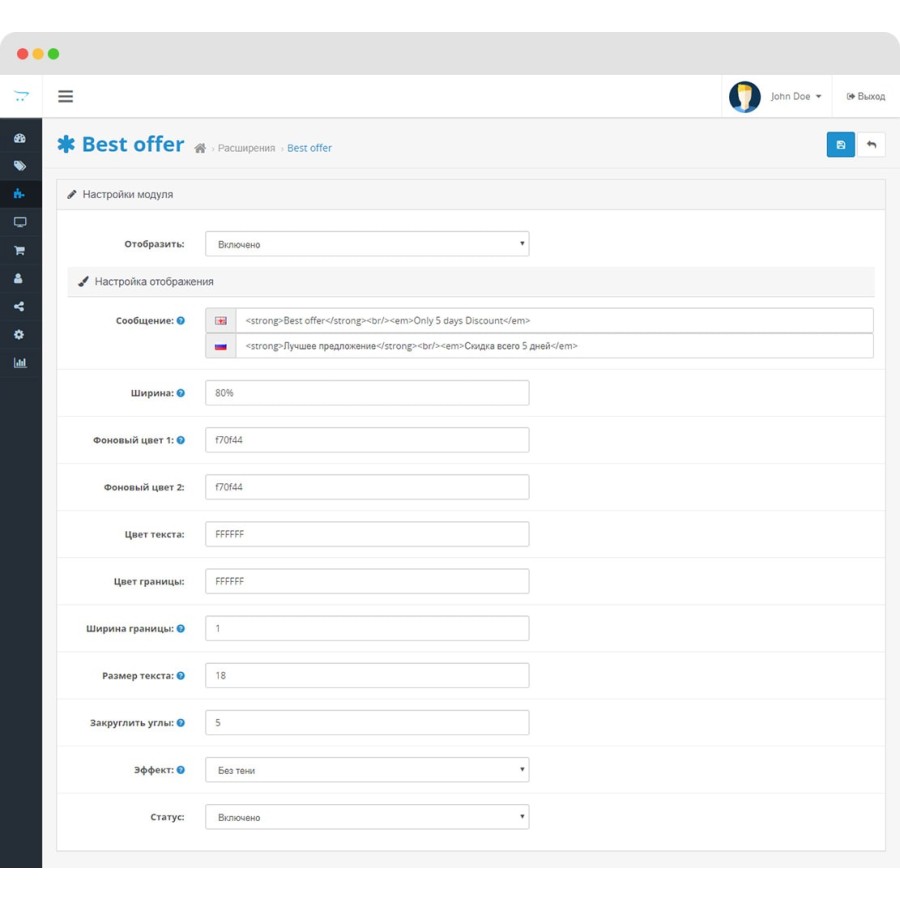Click the Best offer page title
900x900 pixels.
click(133, 144)
